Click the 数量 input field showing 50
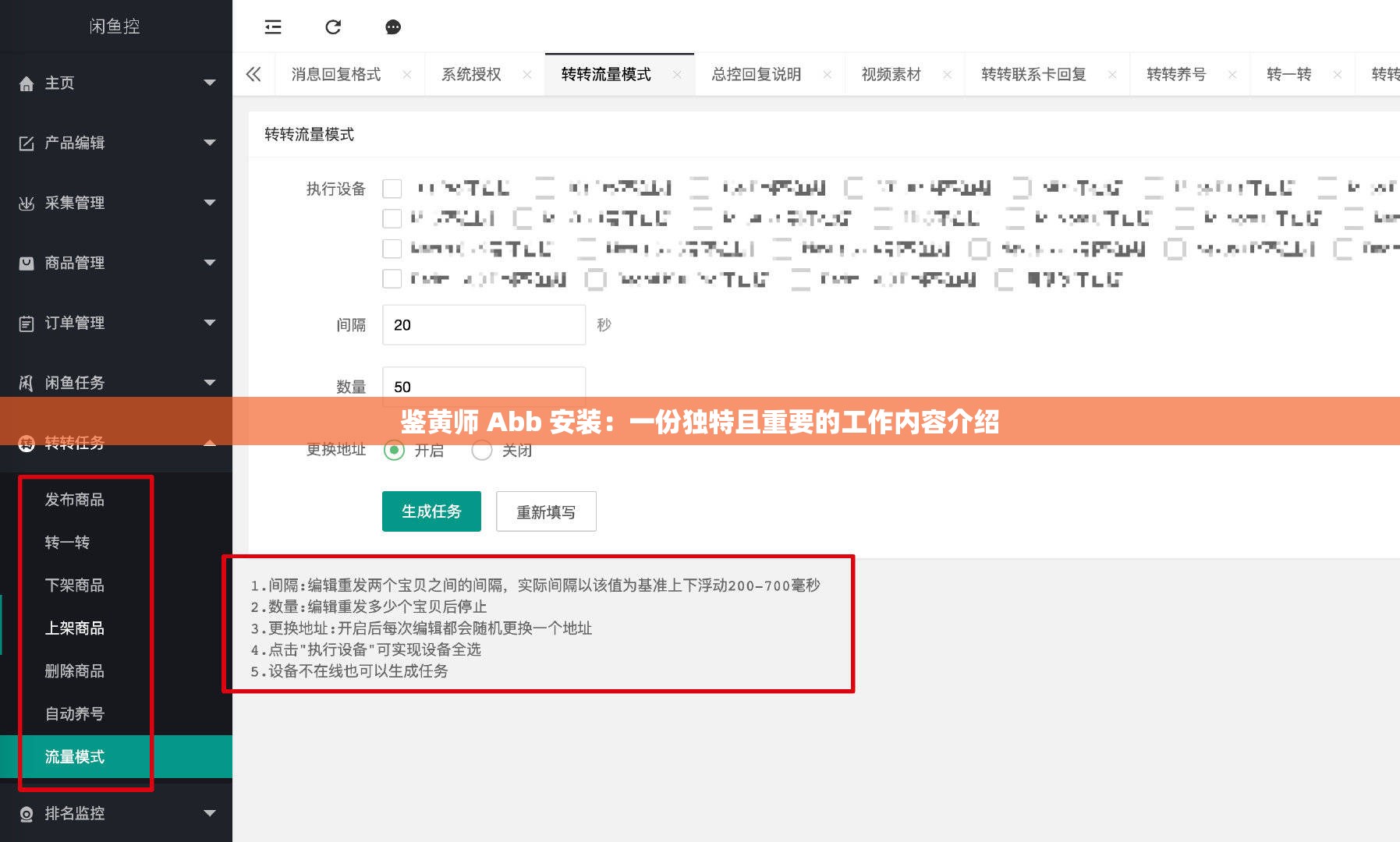Image resolution: width=1400 pixels, height=842 pixels. click(x=484, y=387)
